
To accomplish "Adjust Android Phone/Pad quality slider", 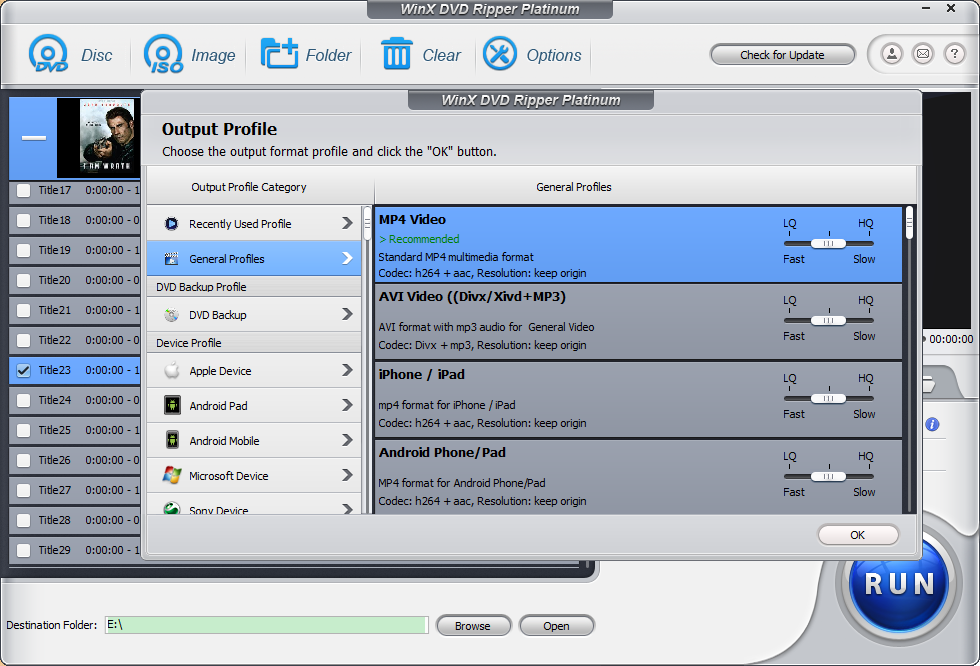I will click(x=828, y=477).
